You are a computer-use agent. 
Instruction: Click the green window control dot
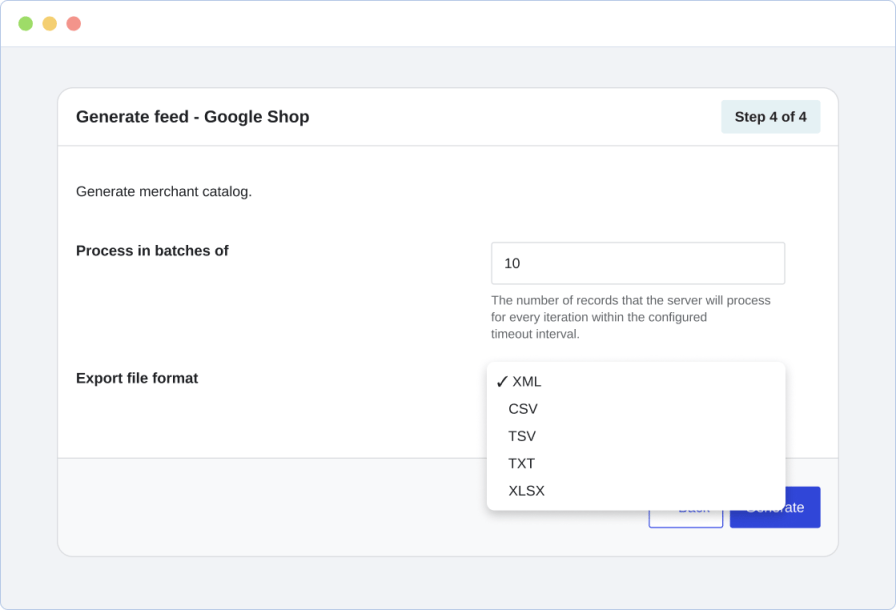[26, 23]
